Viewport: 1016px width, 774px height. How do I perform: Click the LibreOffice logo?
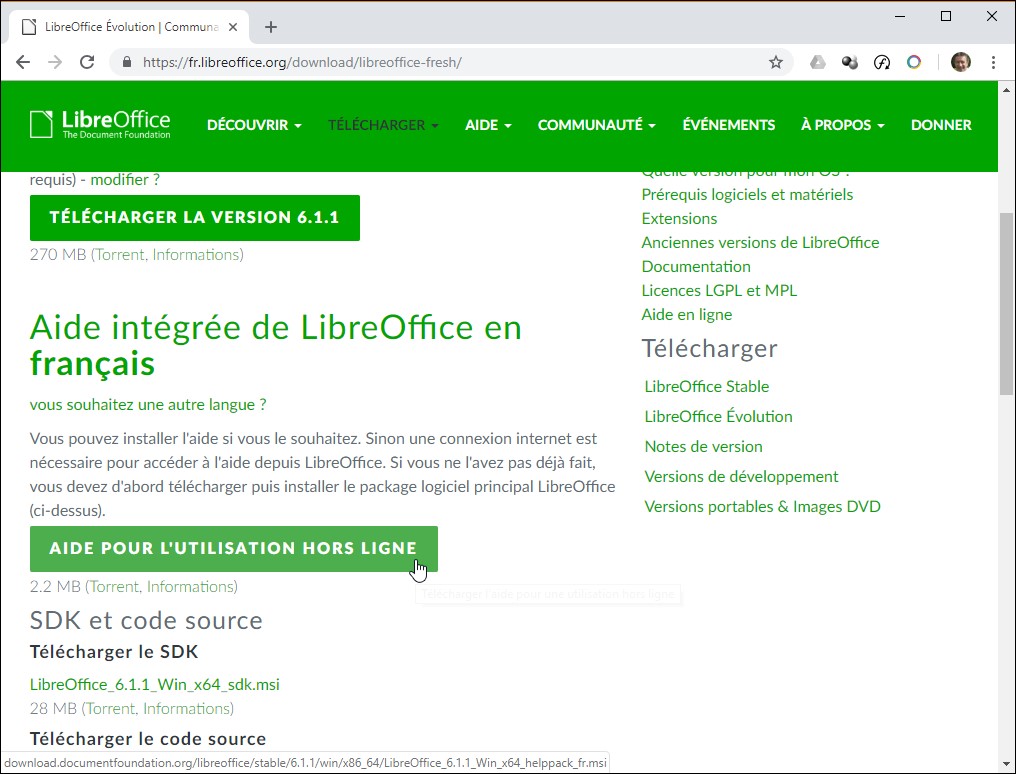(x=100, y=124)
